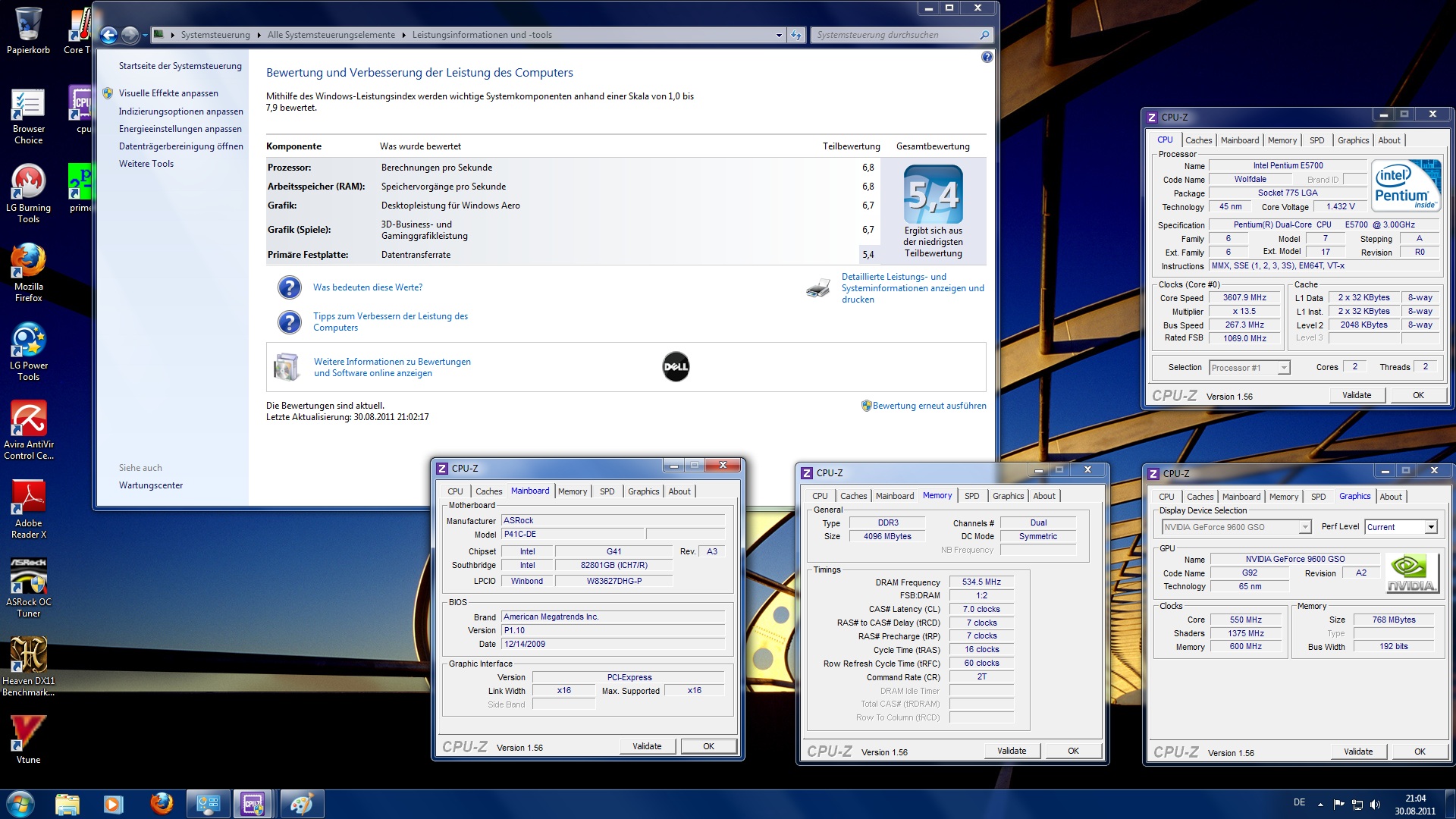The width and height of the screenshot is (1456, 819).
Task: Switch to CPU-Z taskbar button
Action: tap(253, 804)
